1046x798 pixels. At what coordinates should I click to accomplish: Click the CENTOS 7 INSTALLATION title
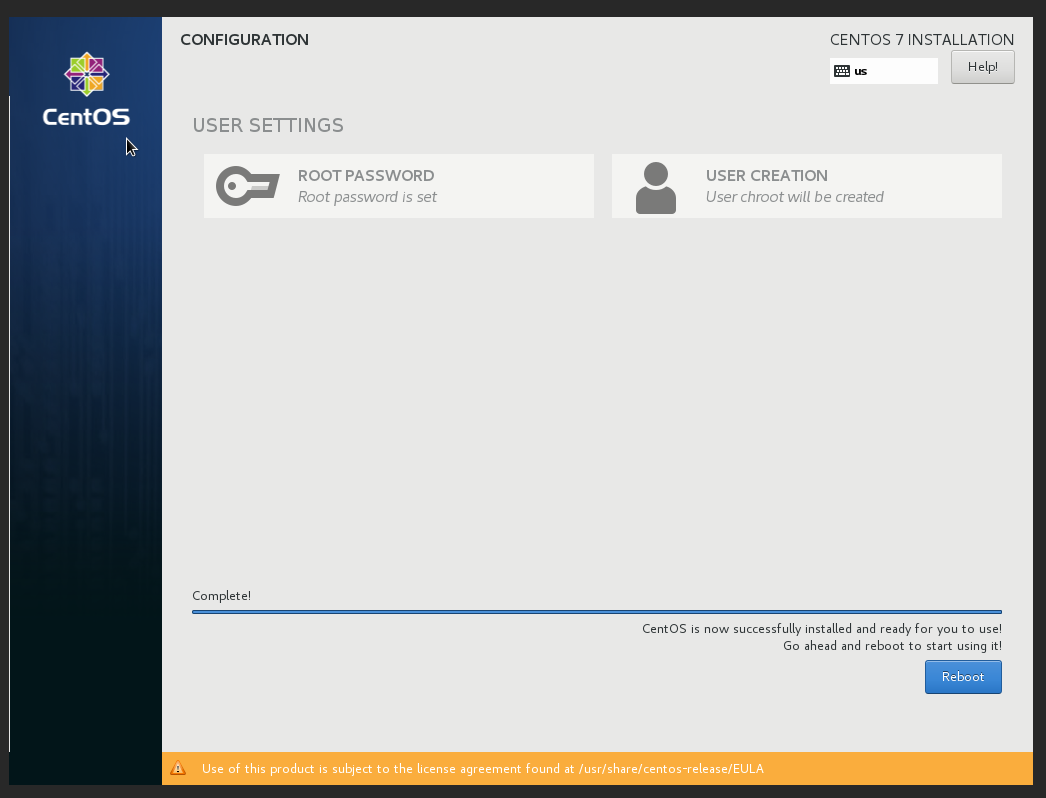(921, 39)
